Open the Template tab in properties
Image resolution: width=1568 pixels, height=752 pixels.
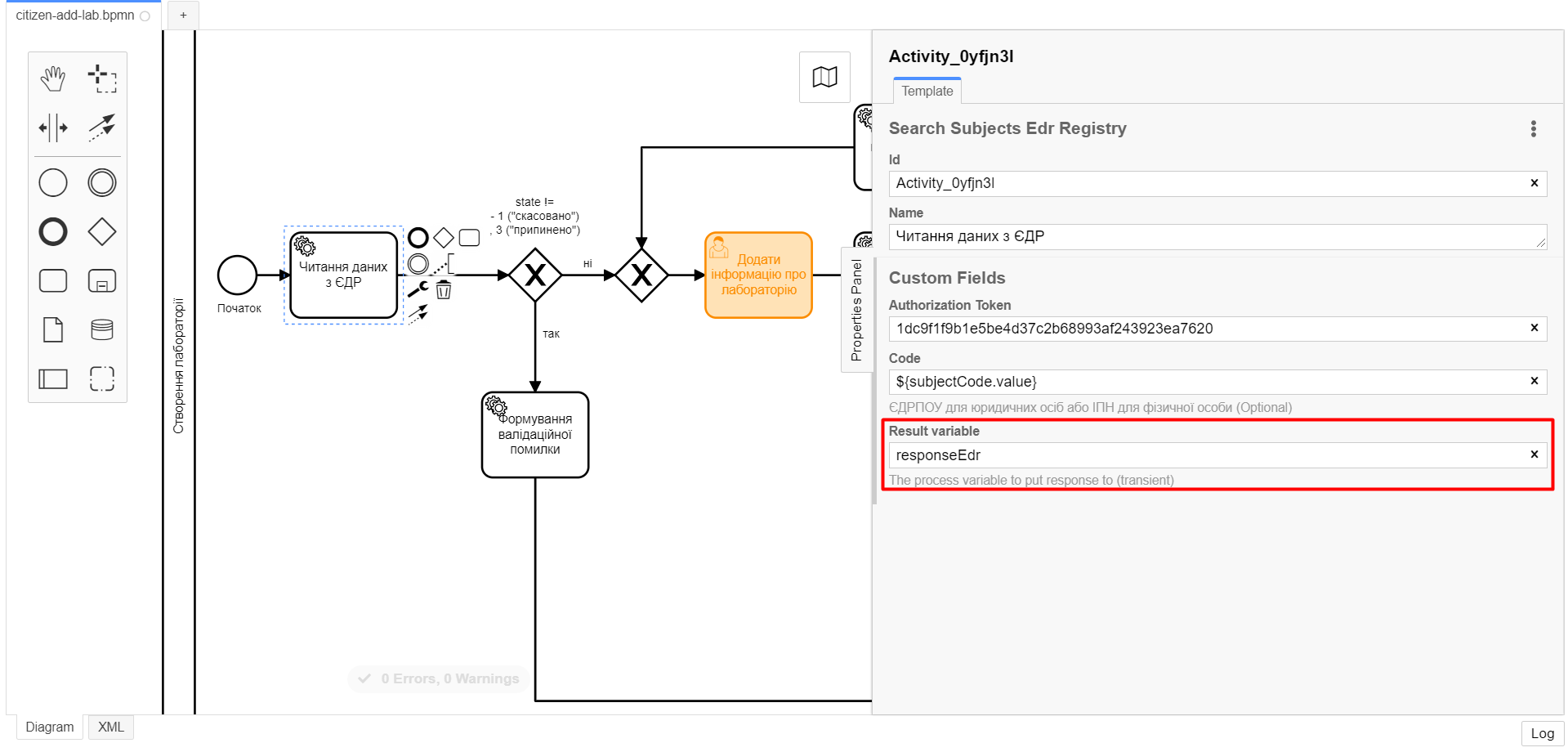pyautogui.click(x=927, y=91)
